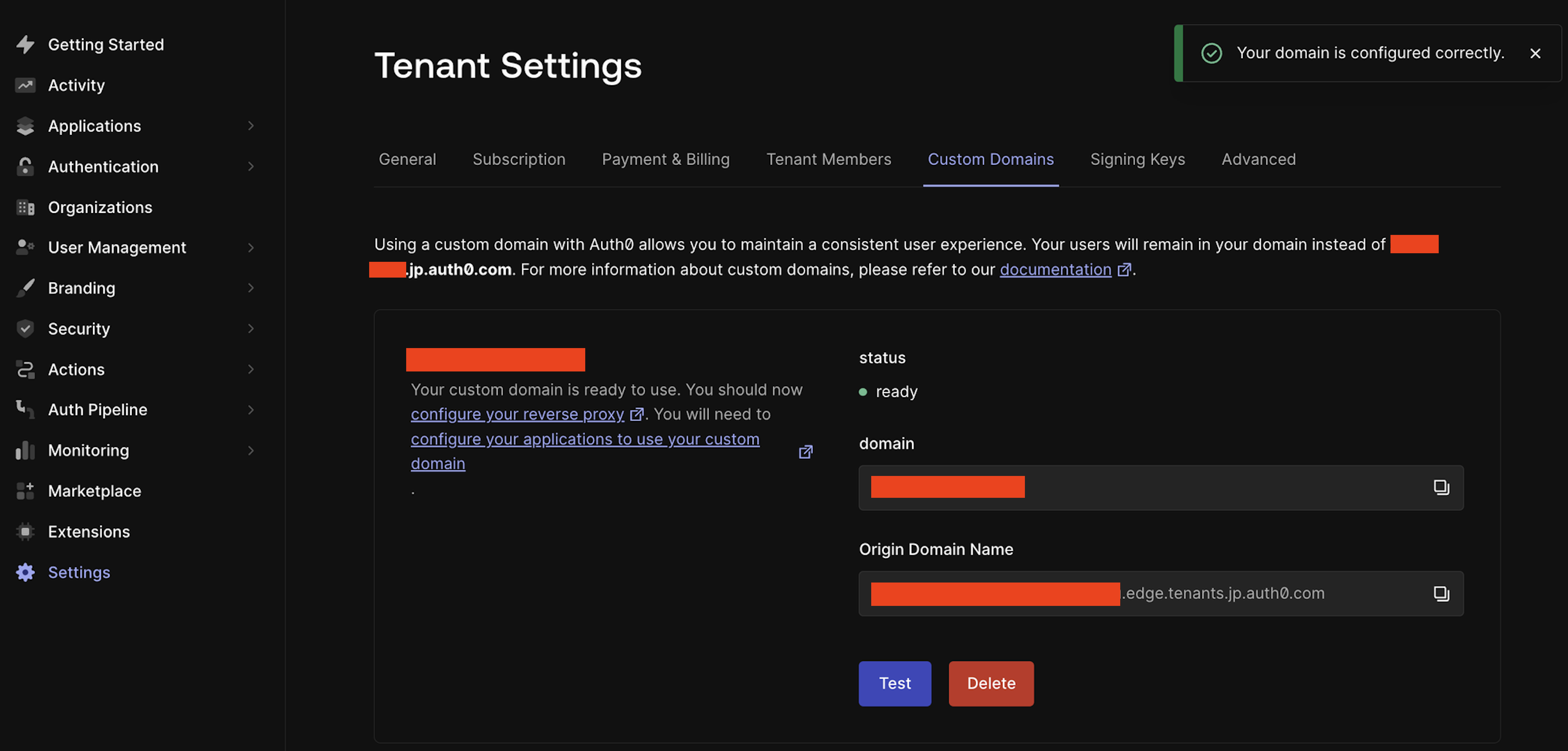
Task: Click 'Your domain is configured correctly.' message
Action: pos(1370,53)
